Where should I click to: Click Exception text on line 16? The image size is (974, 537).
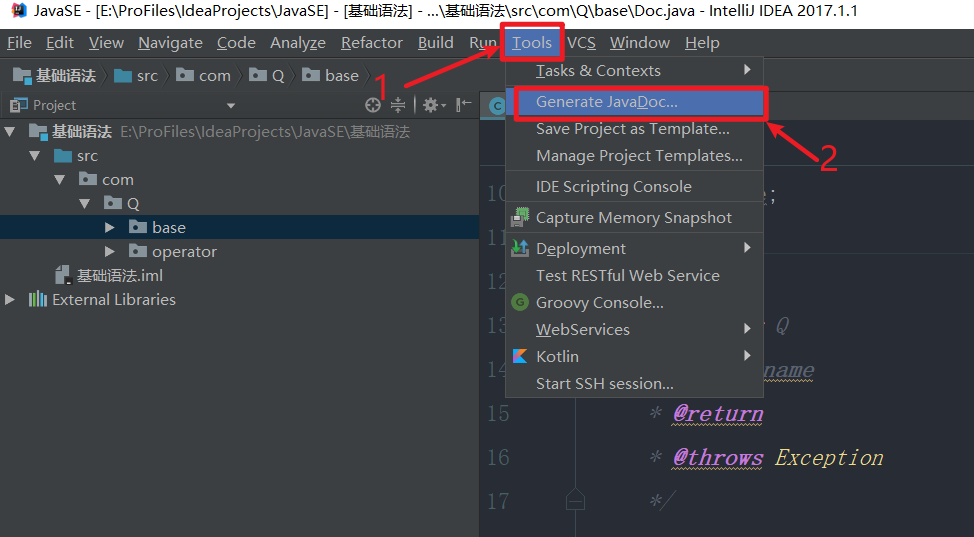point(829,458)
